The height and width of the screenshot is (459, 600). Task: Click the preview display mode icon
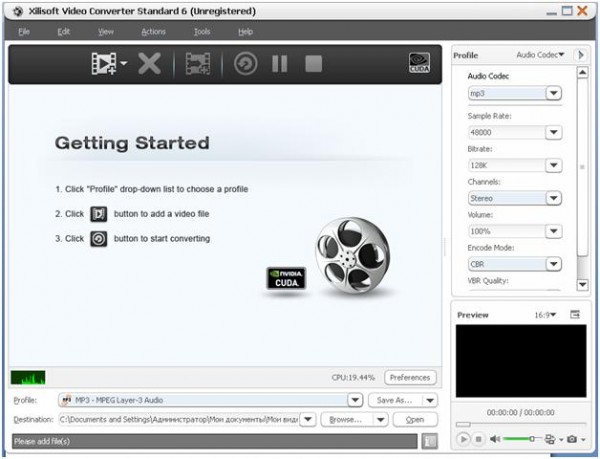click(x=550, y=439)
